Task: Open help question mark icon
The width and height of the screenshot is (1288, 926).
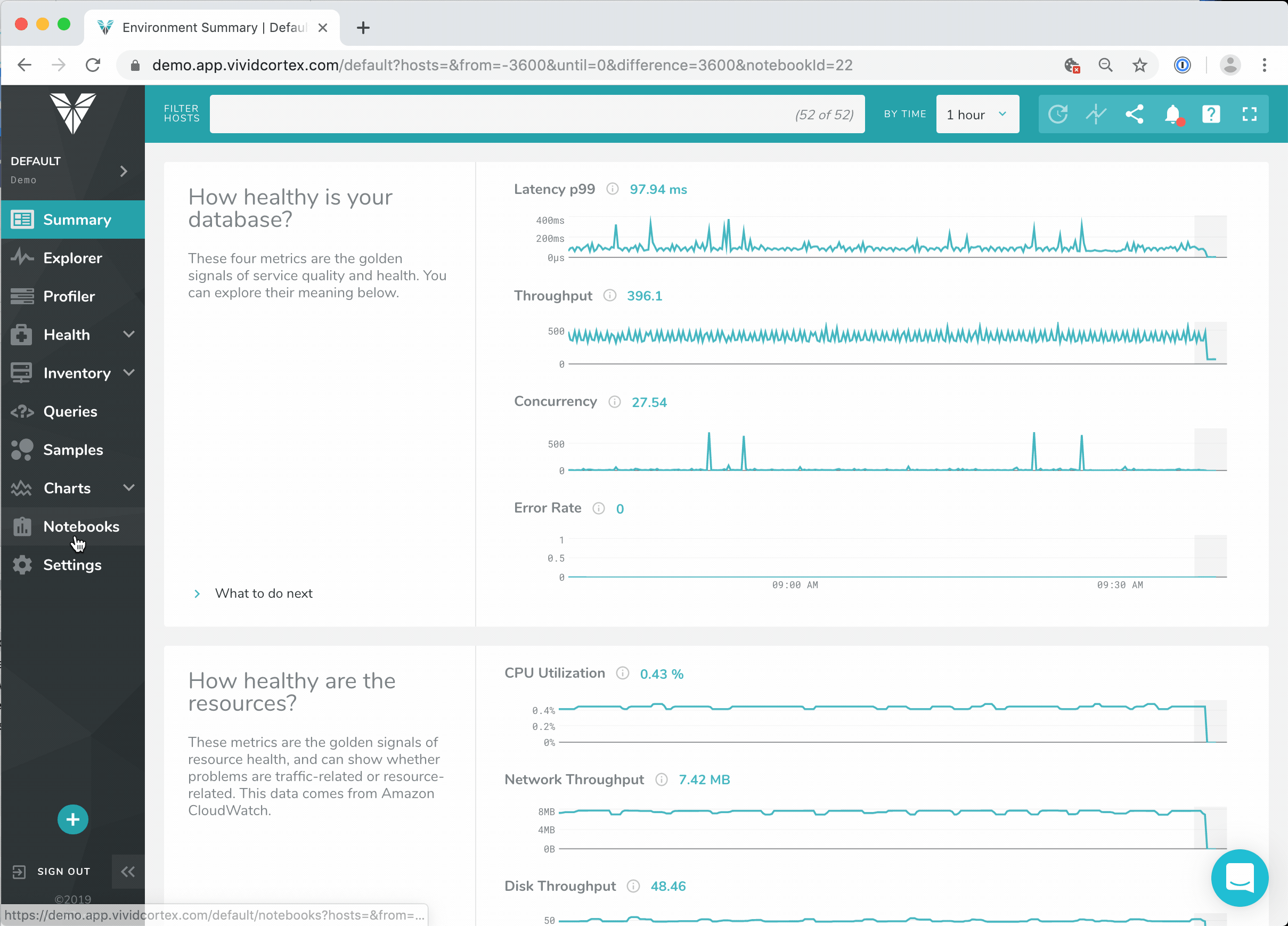Action: (1211, 114)
